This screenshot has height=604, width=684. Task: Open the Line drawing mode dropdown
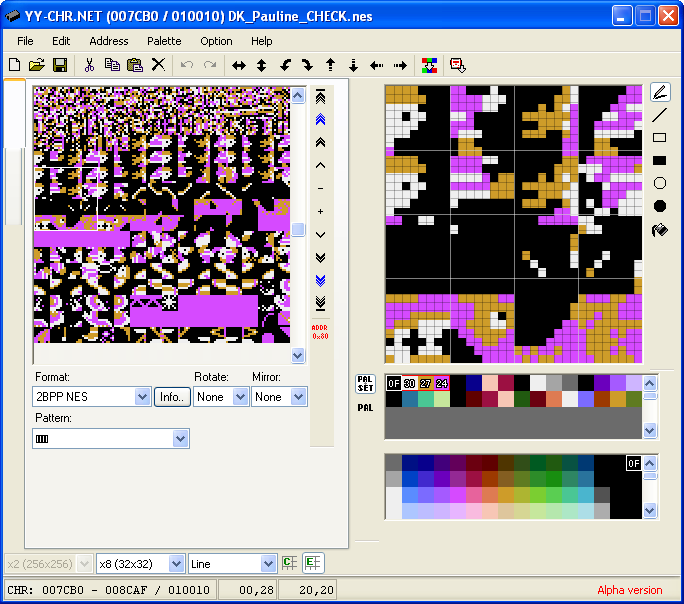coord(233,564)
